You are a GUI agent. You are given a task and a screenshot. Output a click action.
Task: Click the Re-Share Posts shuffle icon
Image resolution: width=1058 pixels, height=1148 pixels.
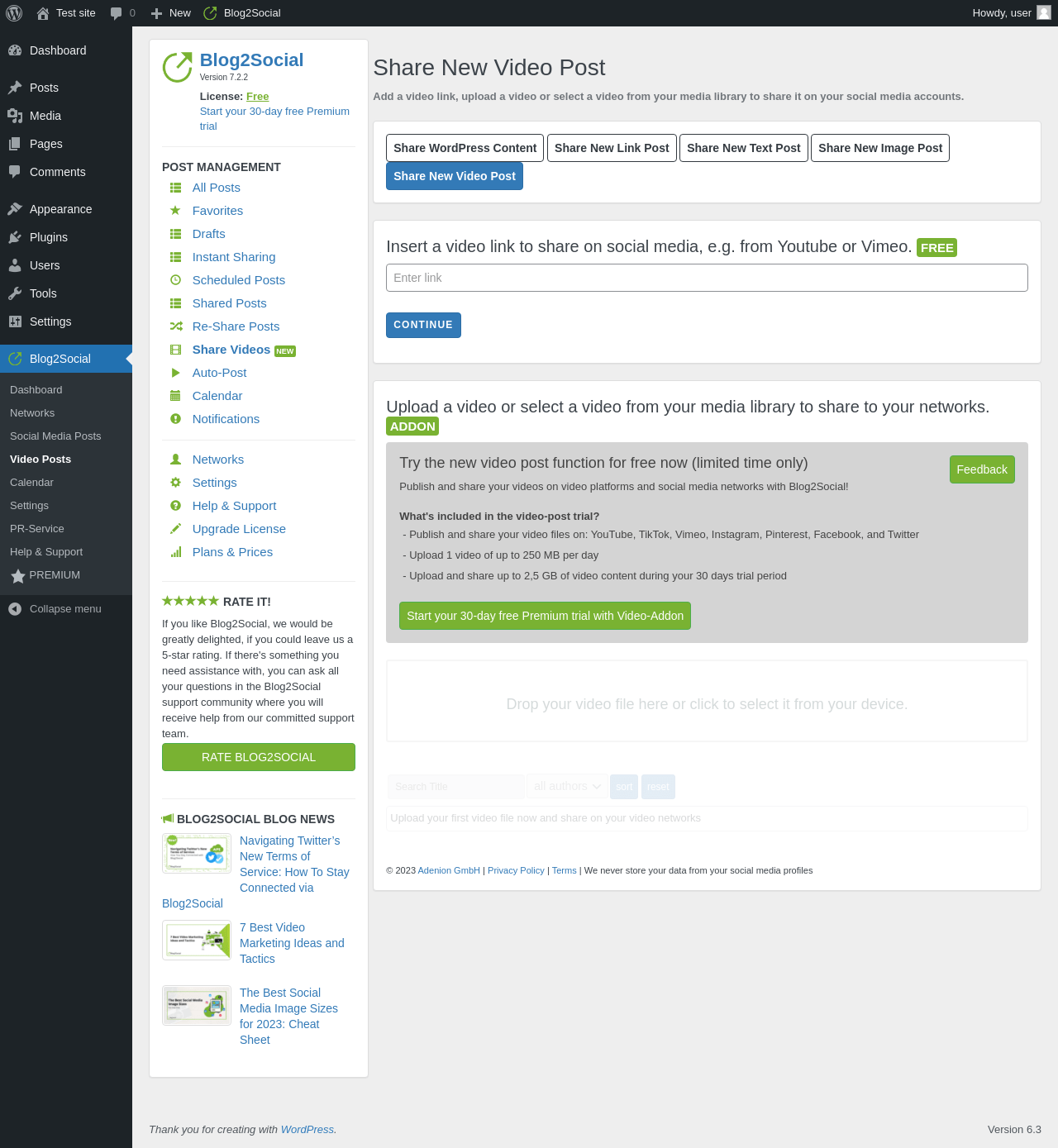pos(176,326)
